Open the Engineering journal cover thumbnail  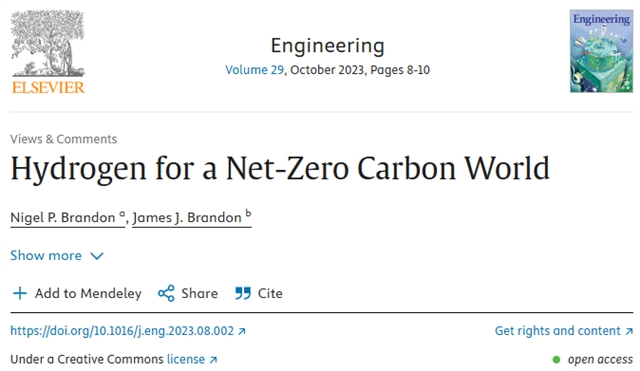click(x=601, y=51)
